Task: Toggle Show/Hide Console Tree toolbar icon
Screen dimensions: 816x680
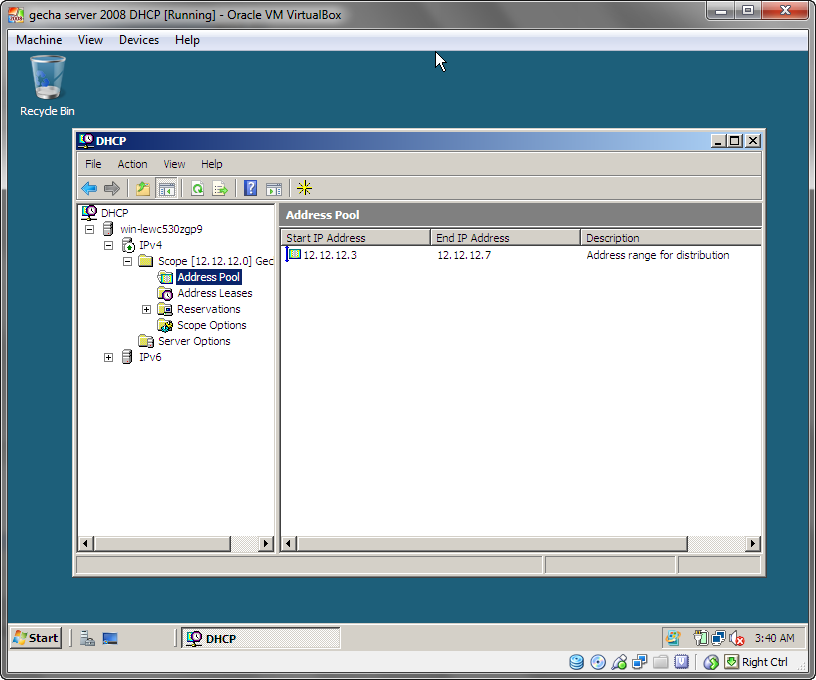Action: pos(167,188)
